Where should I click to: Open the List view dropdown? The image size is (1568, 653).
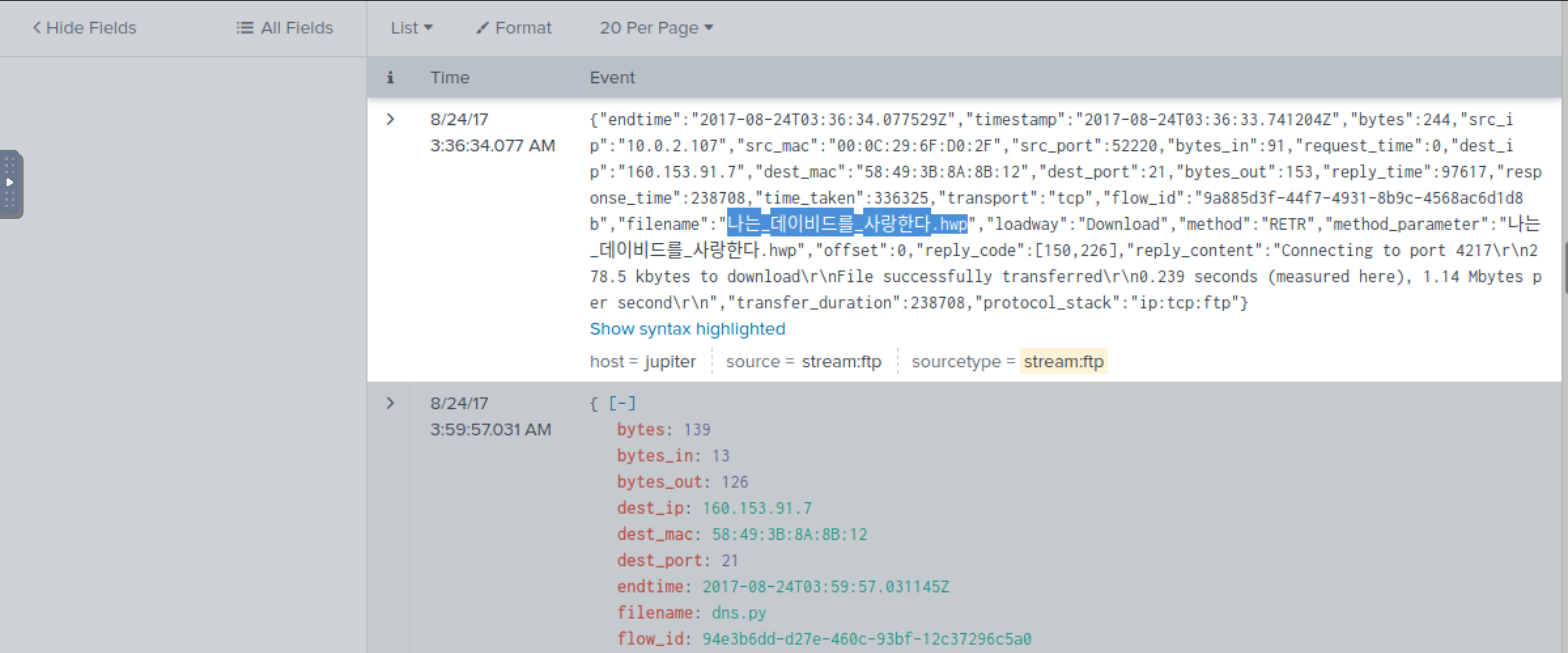pyautogui.click(x=412, y=27)
